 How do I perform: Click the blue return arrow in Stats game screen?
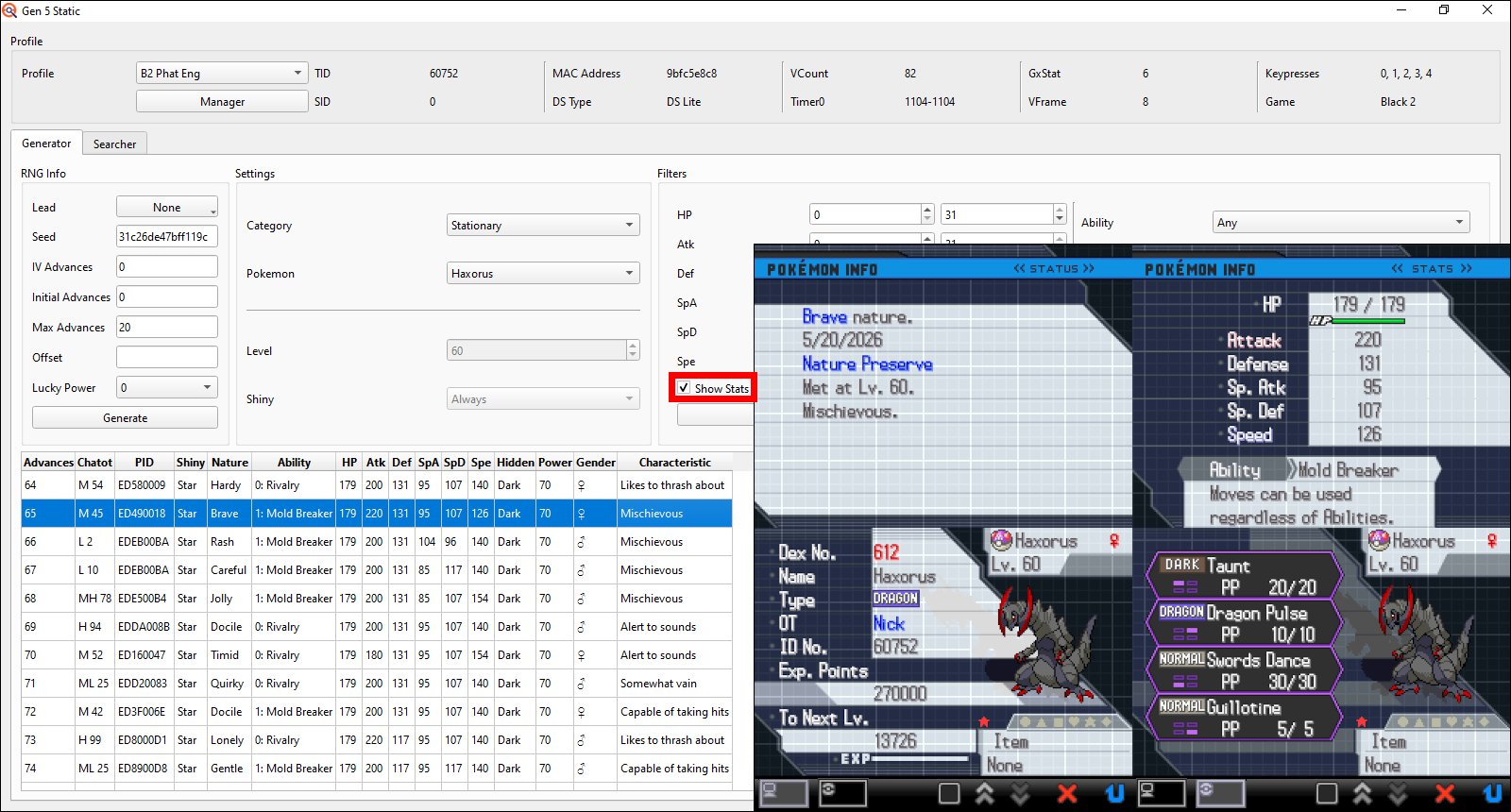1492,793
